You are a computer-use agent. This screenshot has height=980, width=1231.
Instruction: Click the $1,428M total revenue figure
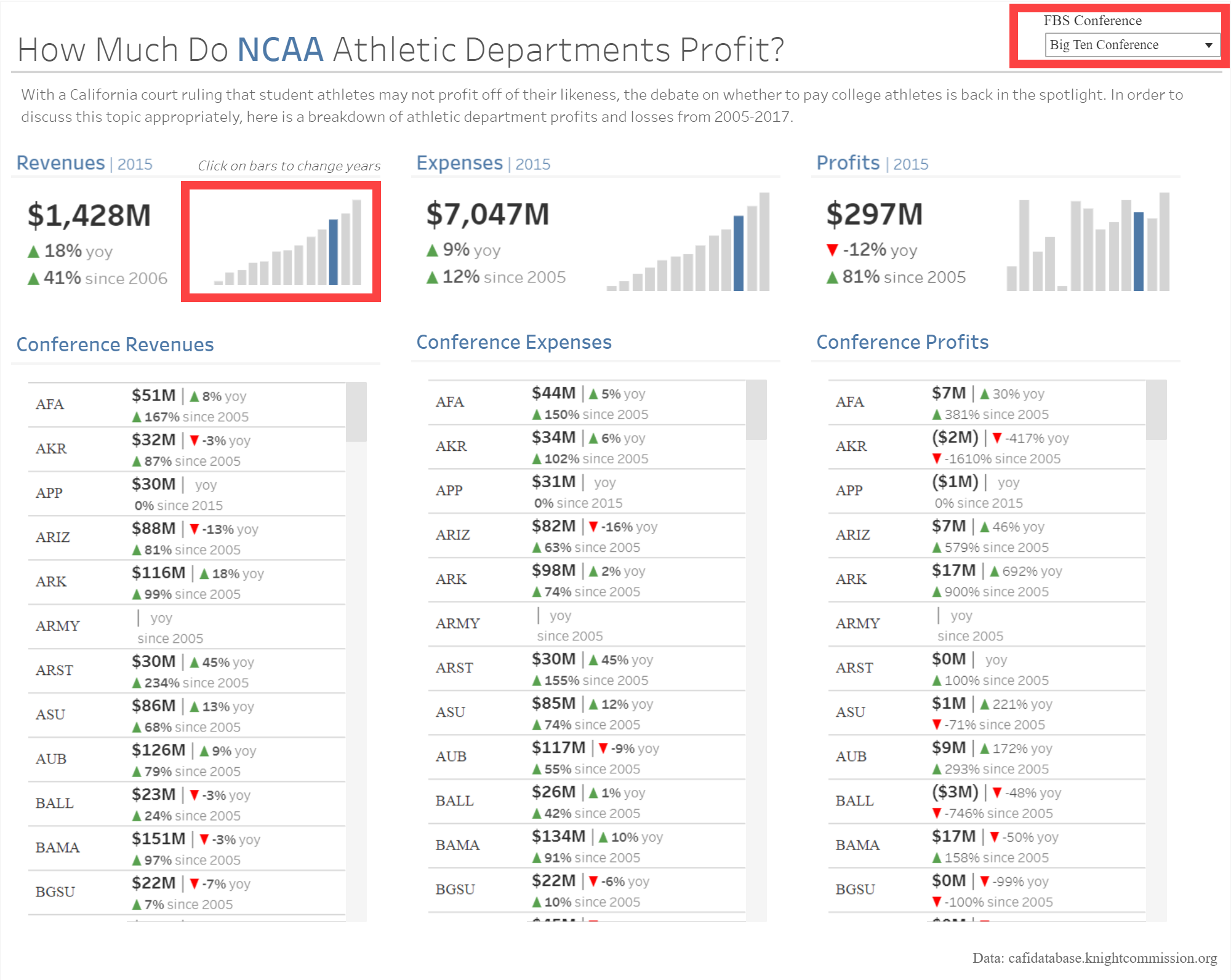[x=89, y=215]
